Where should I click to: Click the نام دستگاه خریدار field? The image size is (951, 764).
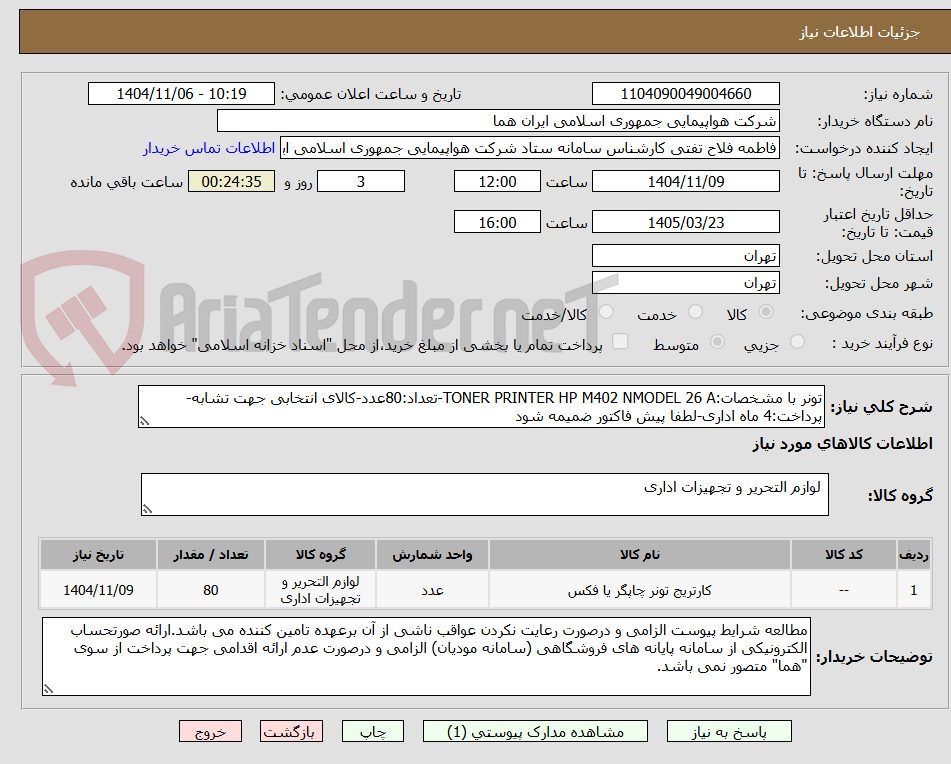coord(498,121)
